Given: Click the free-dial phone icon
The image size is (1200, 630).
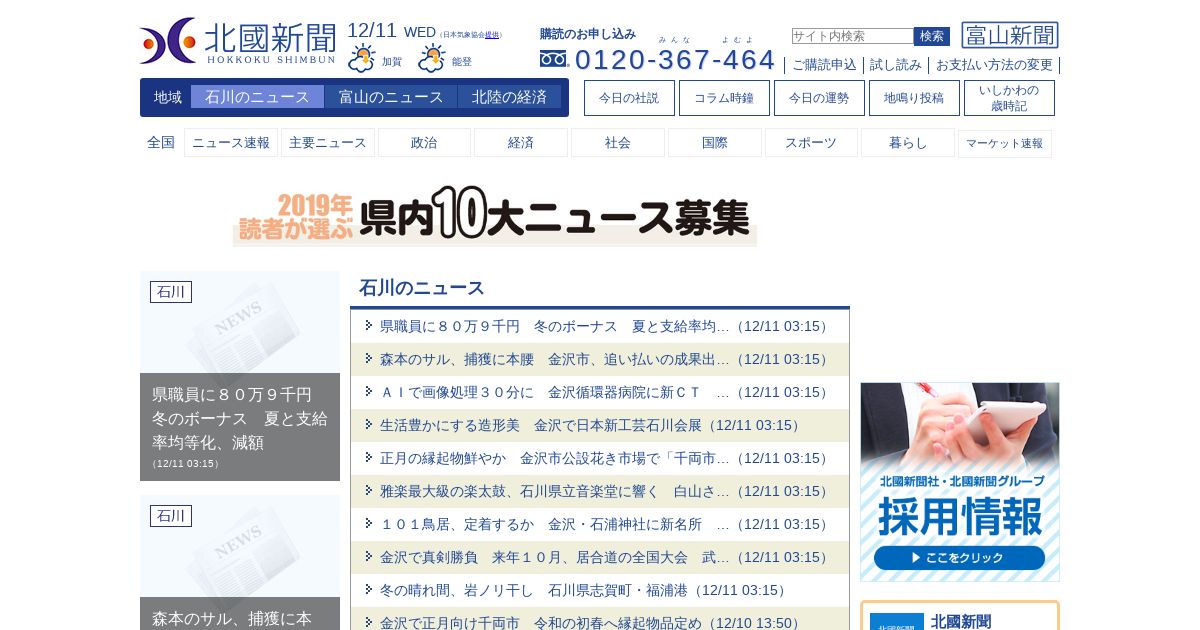Looking at the screenshot, I should 553,59.
